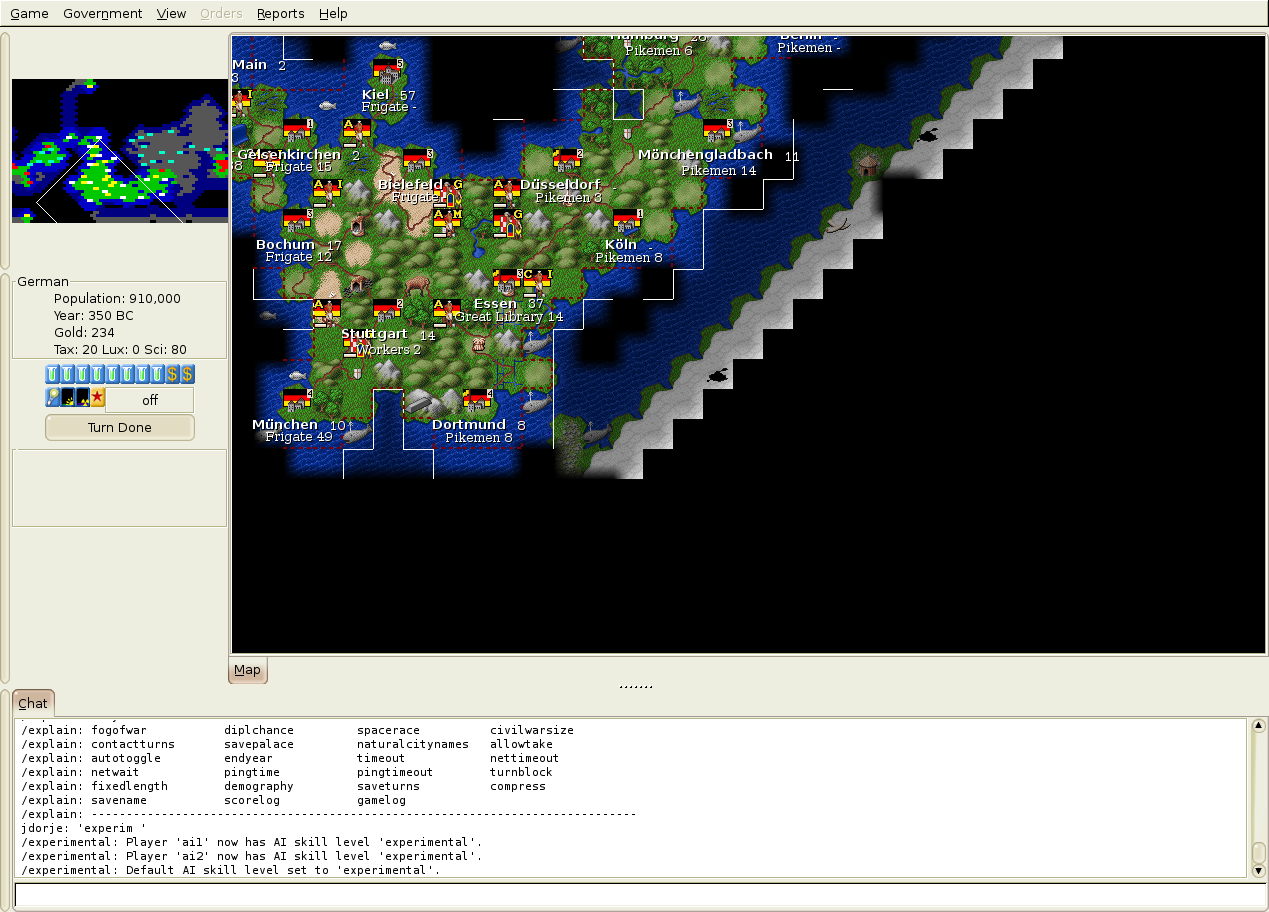The width and height of the screenshot is (1269, 912).
Task: Click the 'Frigate 49' label under München
Action: pyautogui.click(x=299, y=437)
